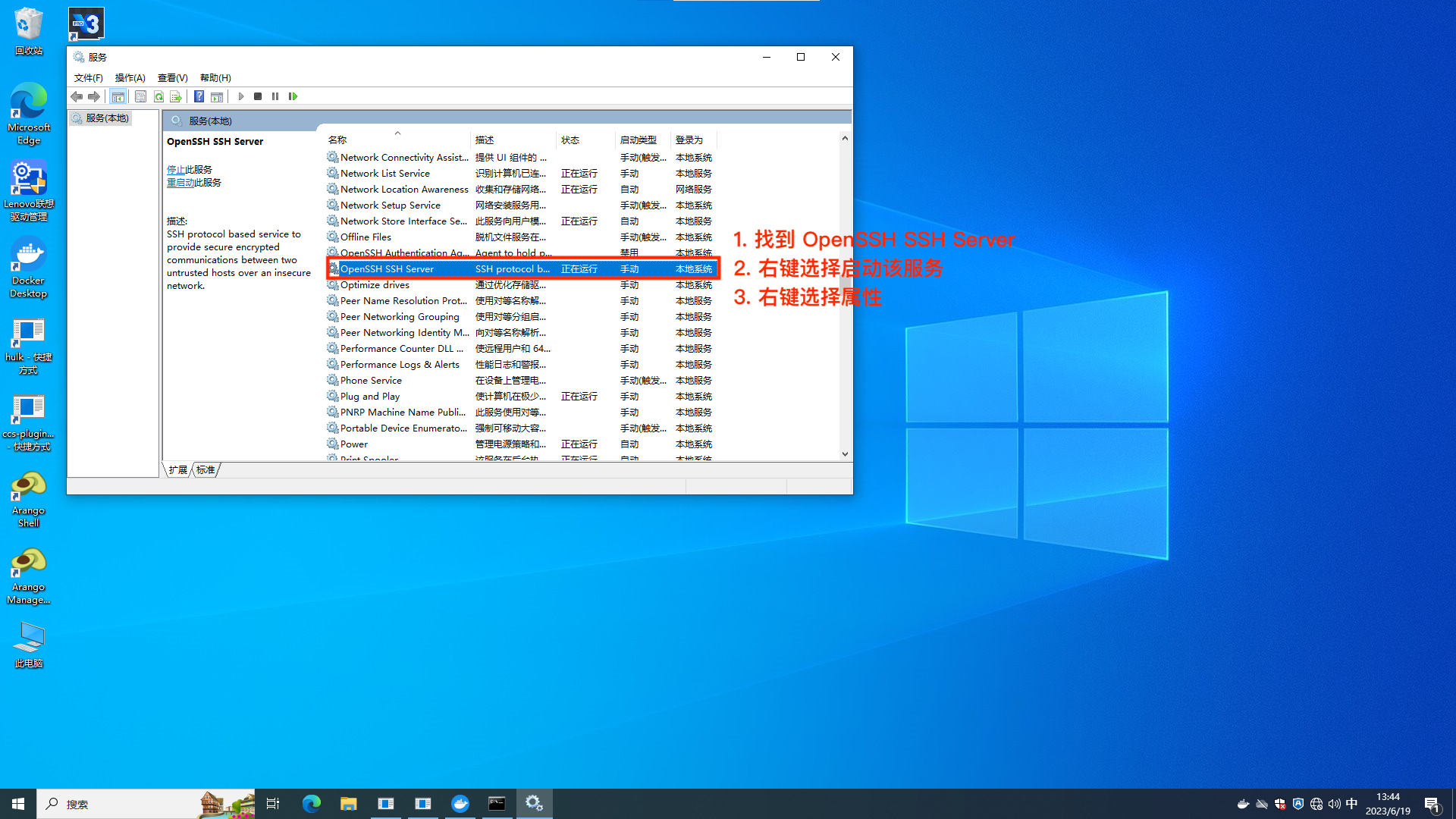Image resolution: width=1456 pixels, height=819 pixels.
Task: Click the Refresh toolbar icon
Action: 158,96
